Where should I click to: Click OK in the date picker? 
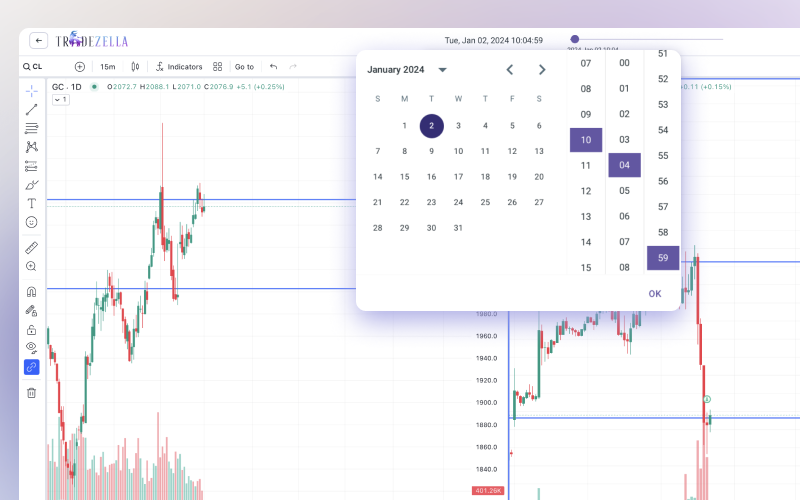coord(655,294)
